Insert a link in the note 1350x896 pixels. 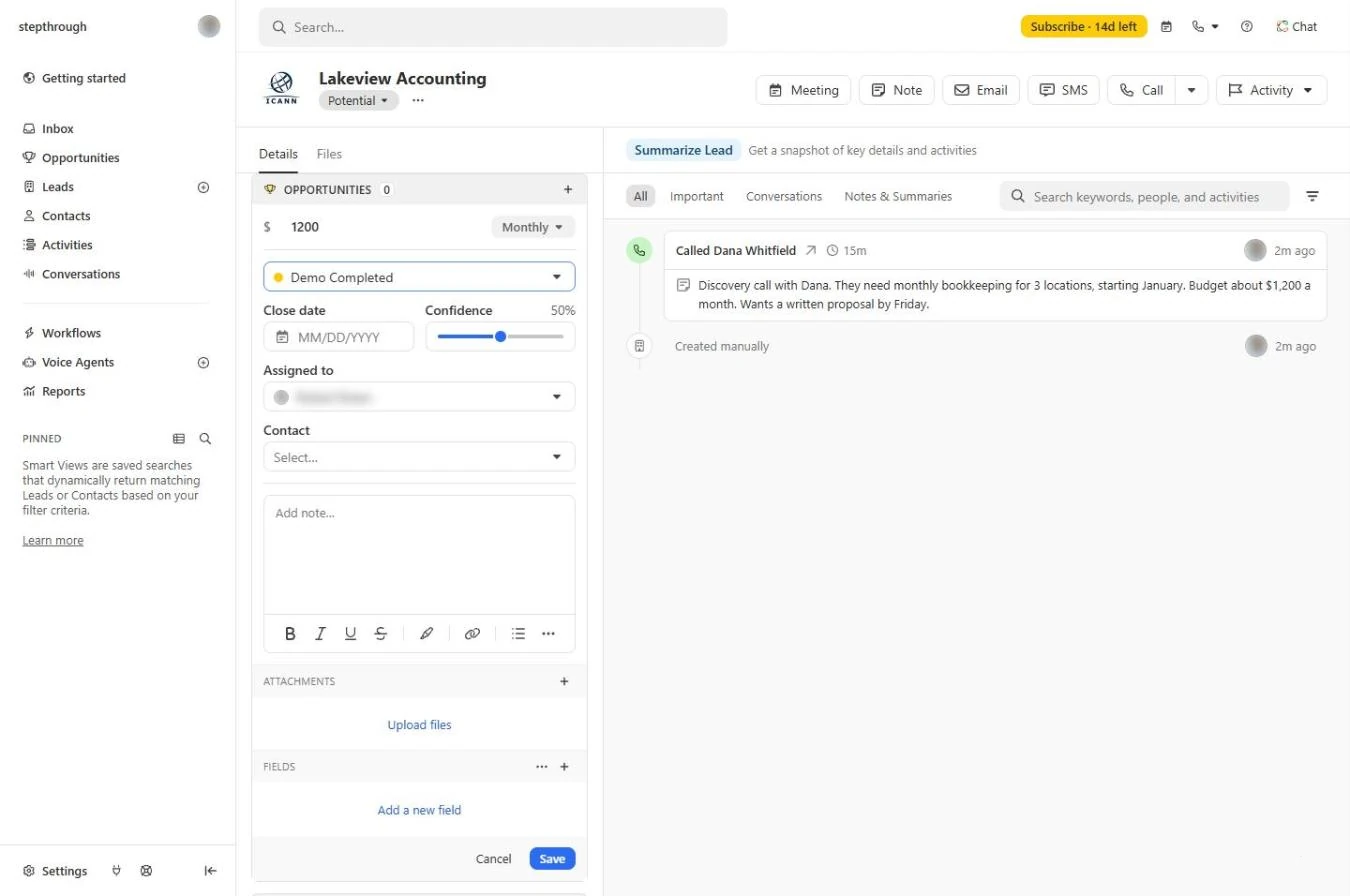(472, 633)
